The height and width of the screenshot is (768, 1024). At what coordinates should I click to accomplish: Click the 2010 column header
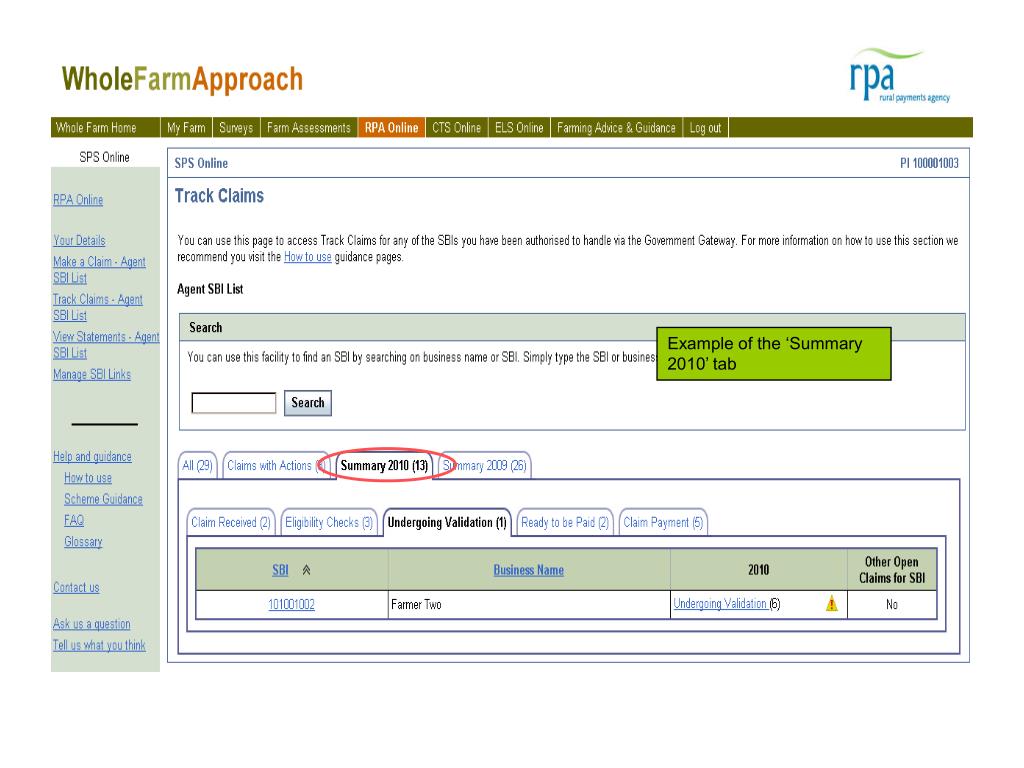pos(758,570)
